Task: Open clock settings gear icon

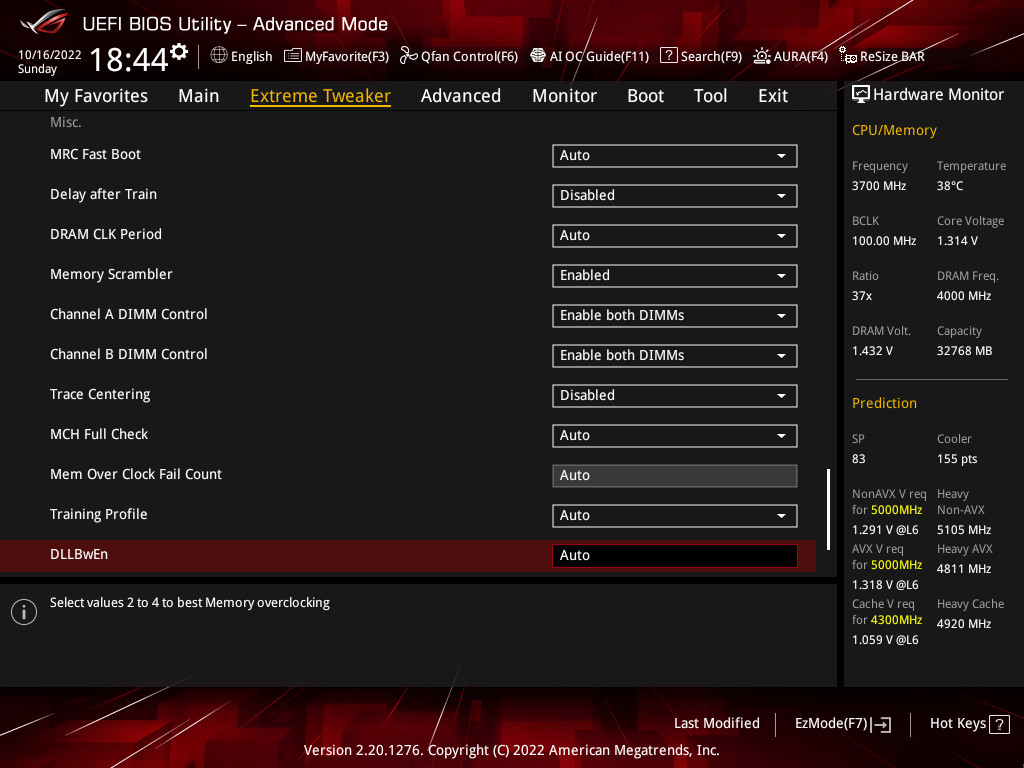Action: coord(179,52)
